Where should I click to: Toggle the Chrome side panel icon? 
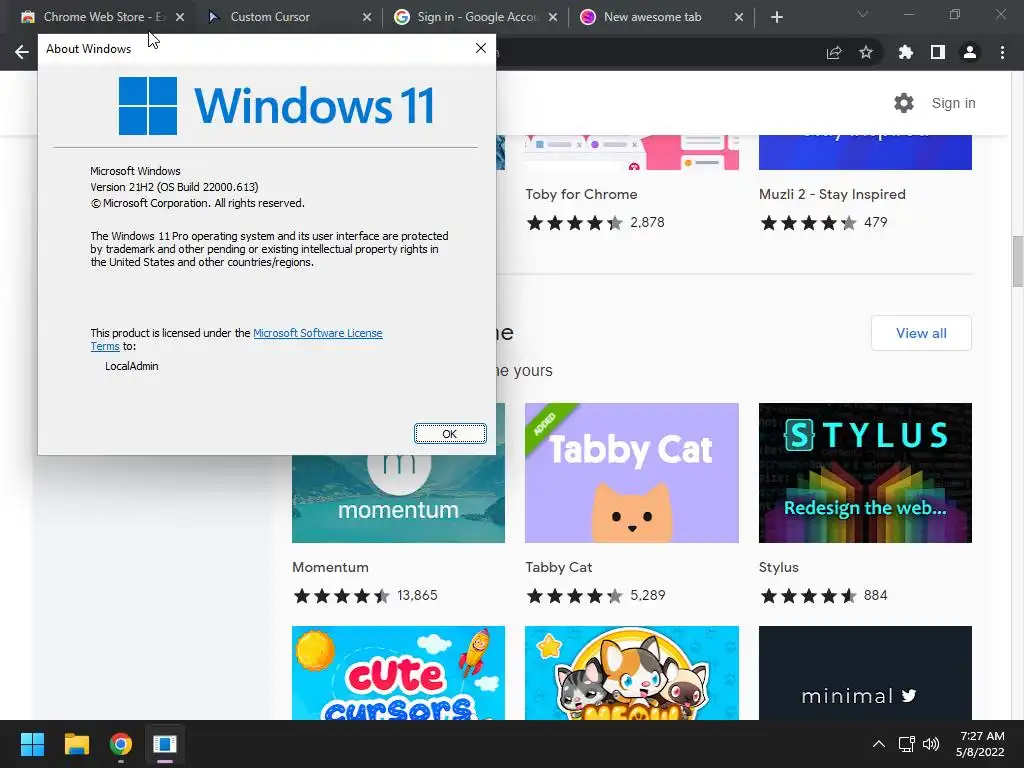[938, 52]
